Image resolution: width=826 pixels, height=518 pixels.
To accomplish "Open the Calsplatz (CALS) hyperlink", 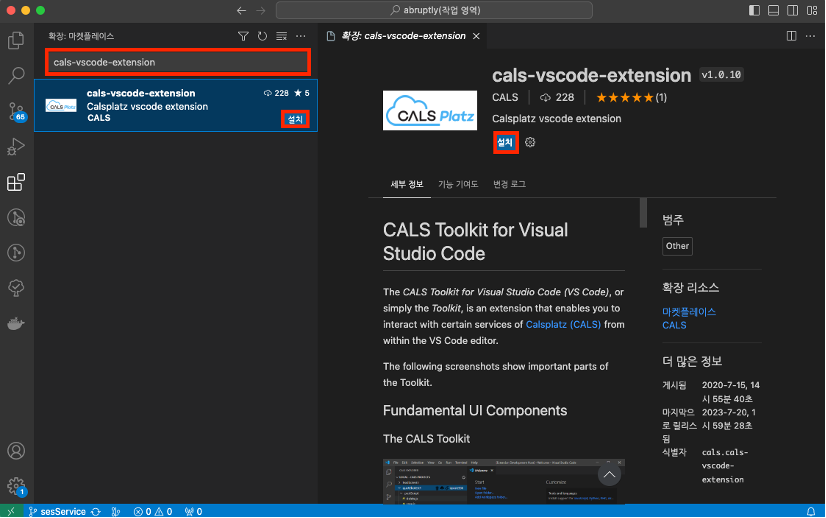I will tap(563, 325).
